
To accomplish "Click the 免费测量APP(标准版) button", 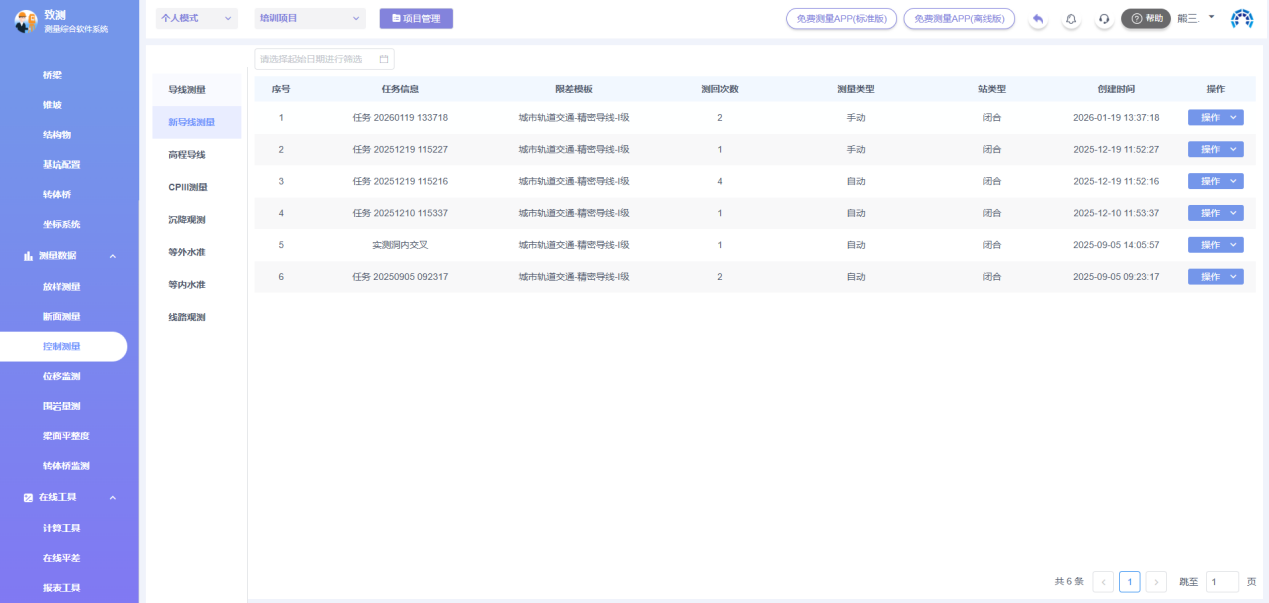I will pos(841,19).
